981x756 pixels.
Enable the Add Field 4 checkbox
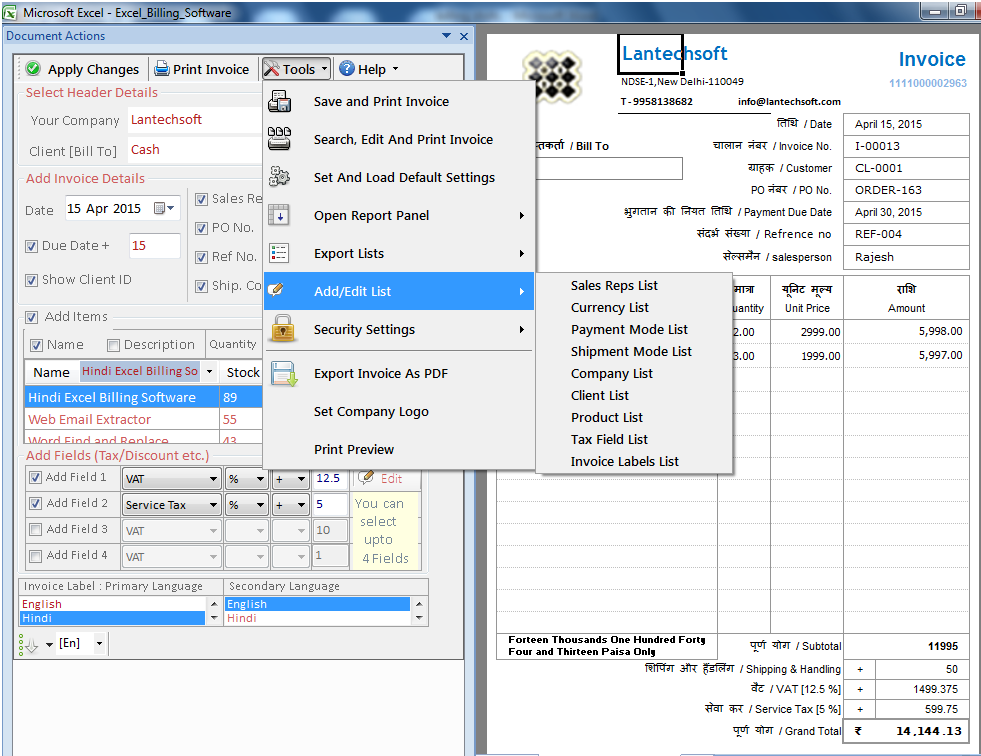(x=36, y=556)
